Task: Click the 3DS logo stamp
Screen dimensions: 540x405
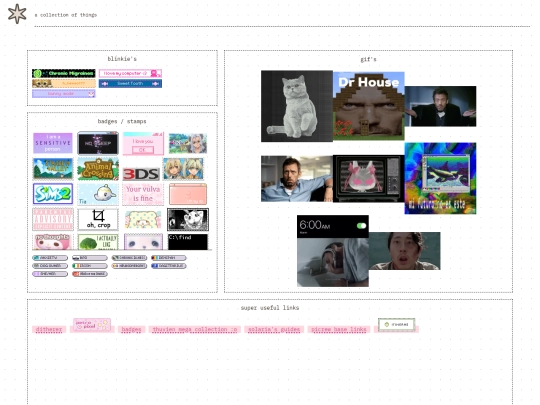Action: (x=141, y=174)
